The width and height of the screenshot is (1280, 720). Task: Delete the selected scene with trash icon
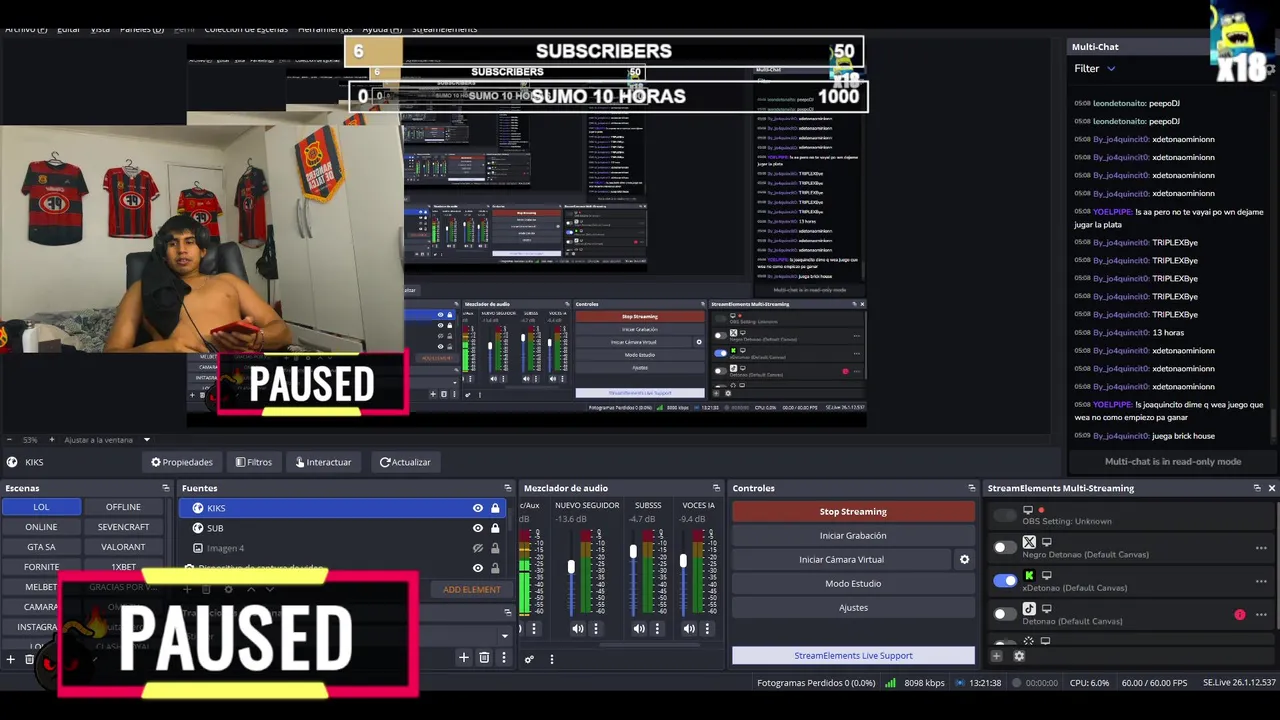(x=29, y=659)
